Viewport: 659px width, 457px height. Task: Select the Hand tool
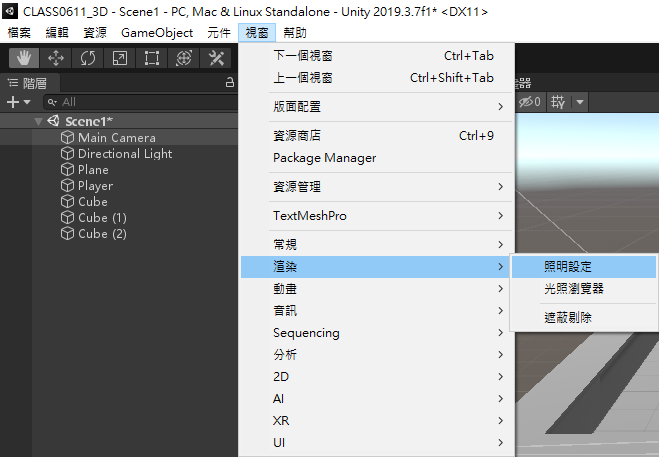coord(24,59)
